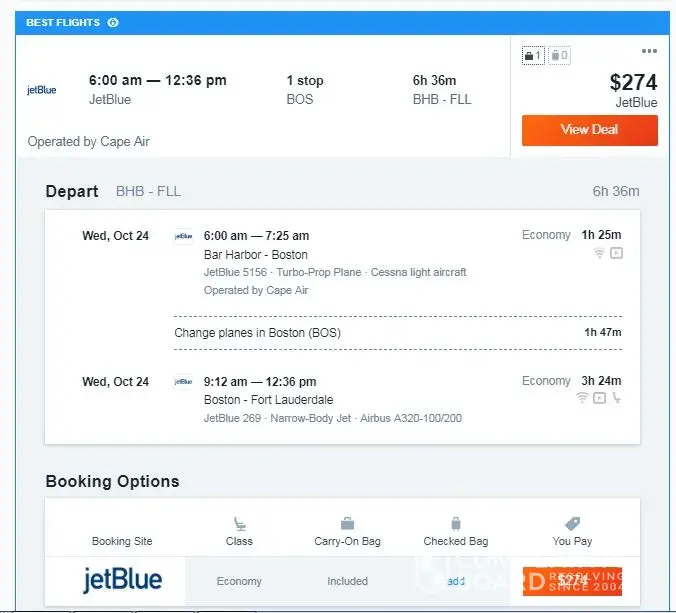This screenshot has height=613, width=676.
Task: Click the You Pay price tag icon
Action: (572, 523)
